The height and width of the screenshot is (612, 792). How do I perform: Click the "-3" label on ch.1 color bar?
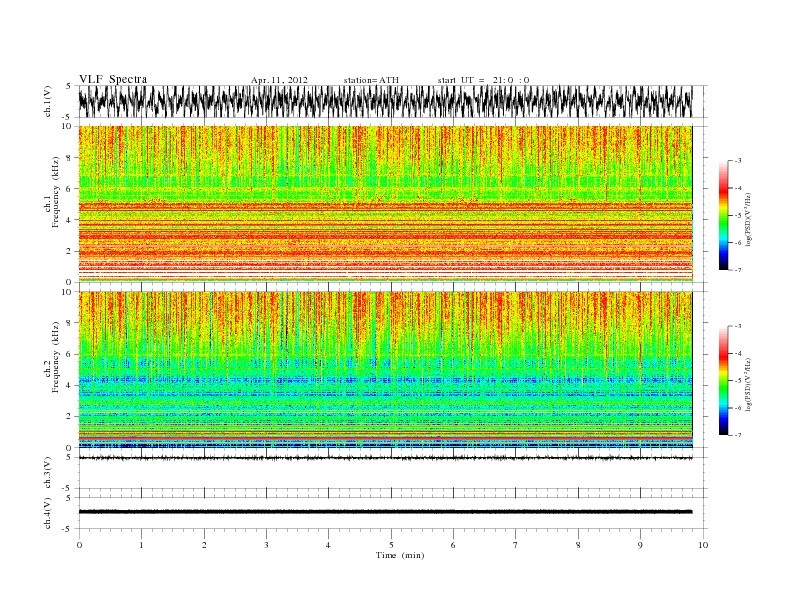point(738,161)
